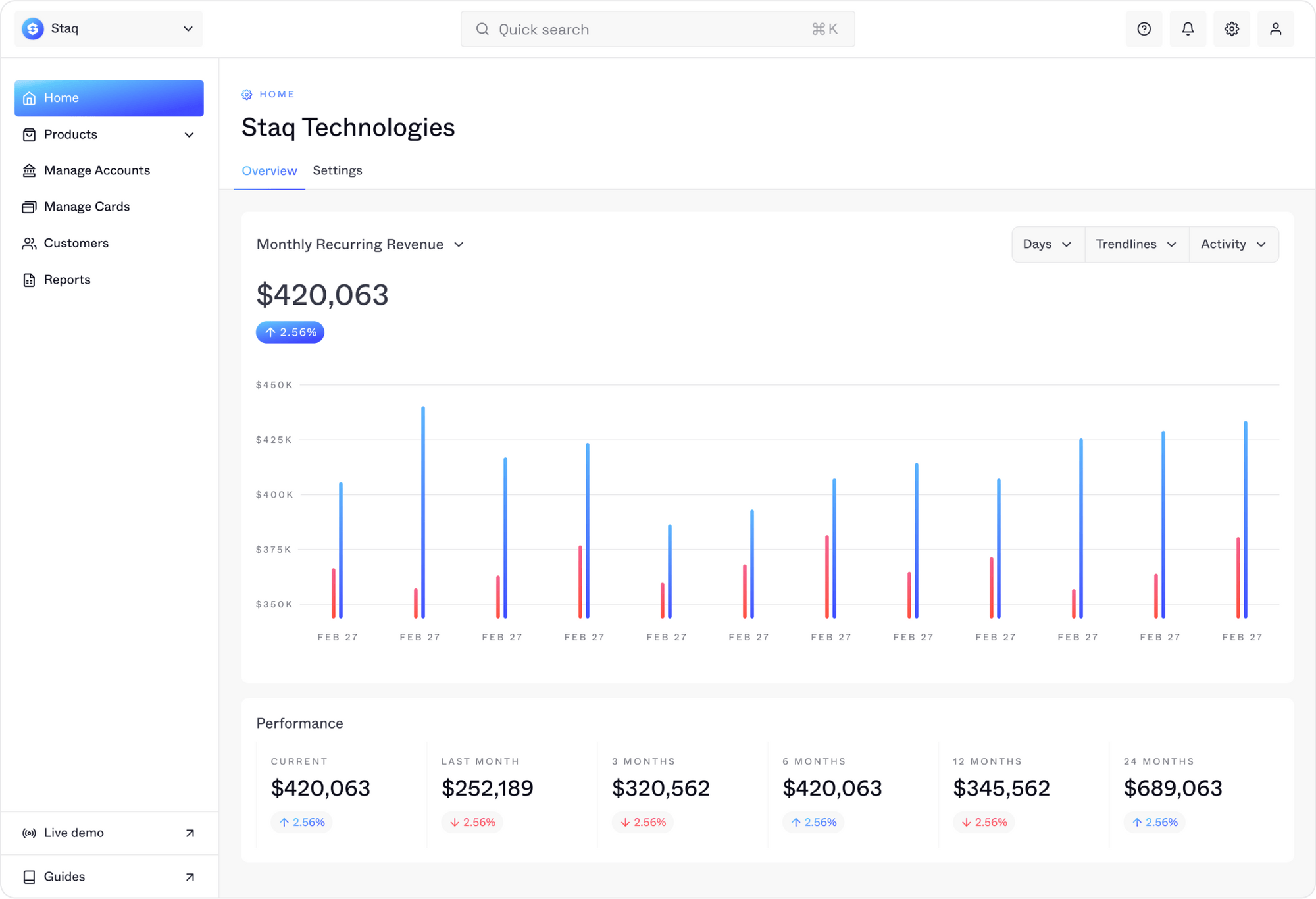
Task: Click the Guides book icon
Action: click(29, 877)
